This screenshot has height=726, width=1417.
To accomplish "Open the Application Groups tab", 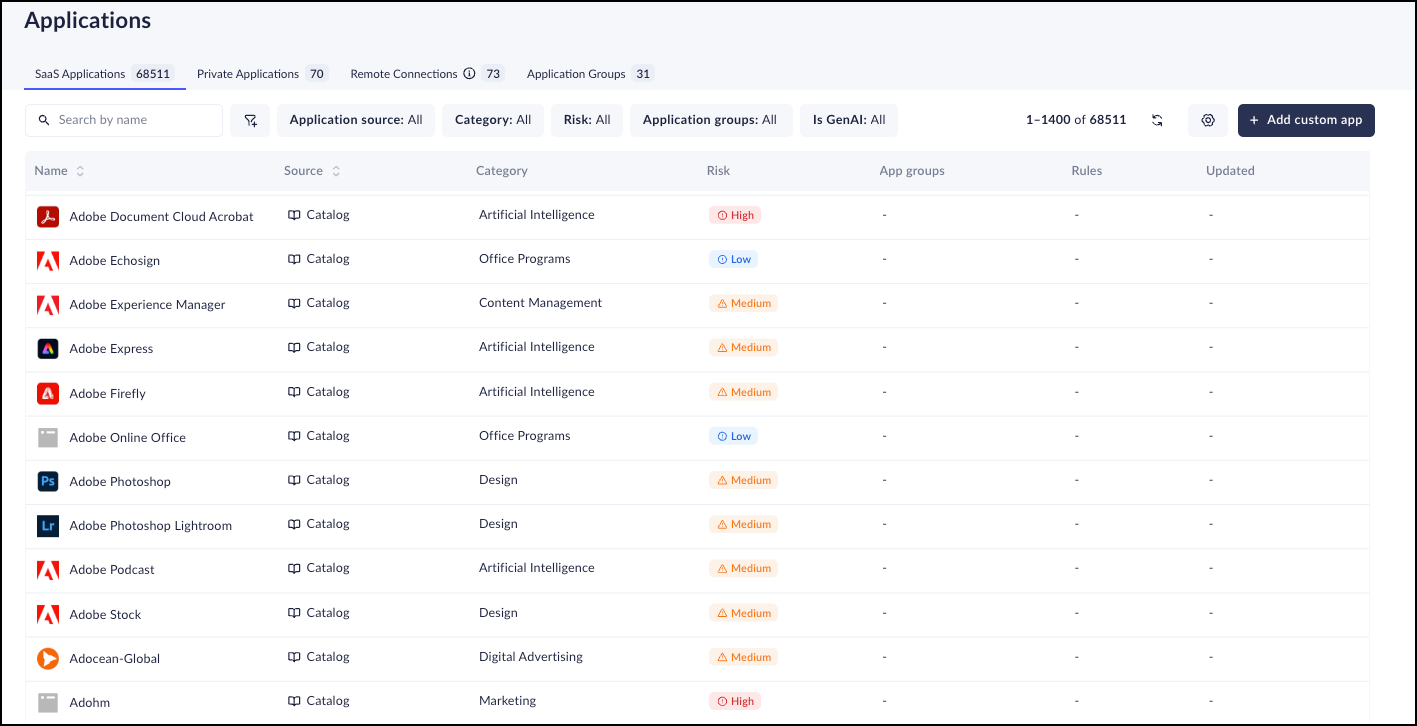I will 576,74.
